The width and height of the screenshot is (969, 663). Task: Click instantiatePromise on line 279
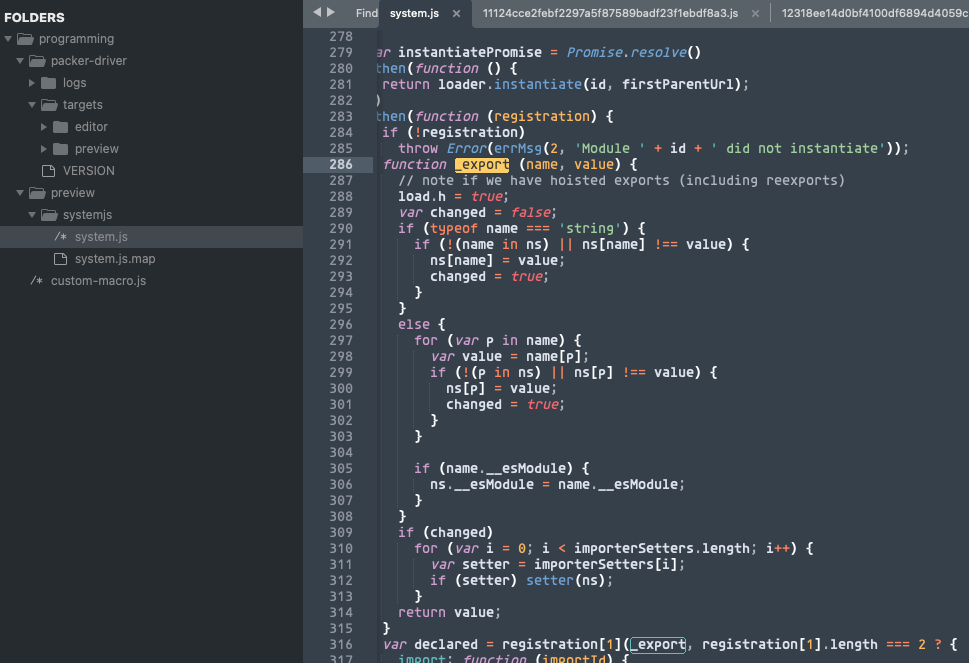pos(470,53)
